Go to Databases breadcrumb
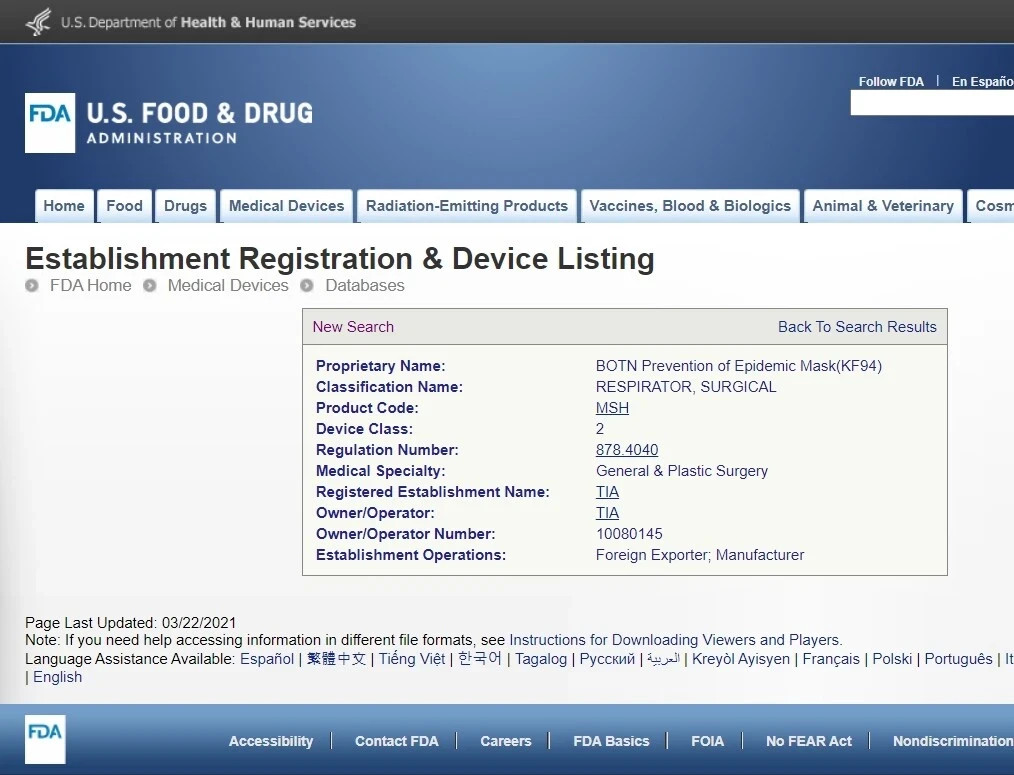This screenshot has height=775, width=1014. tap(365, 285)
